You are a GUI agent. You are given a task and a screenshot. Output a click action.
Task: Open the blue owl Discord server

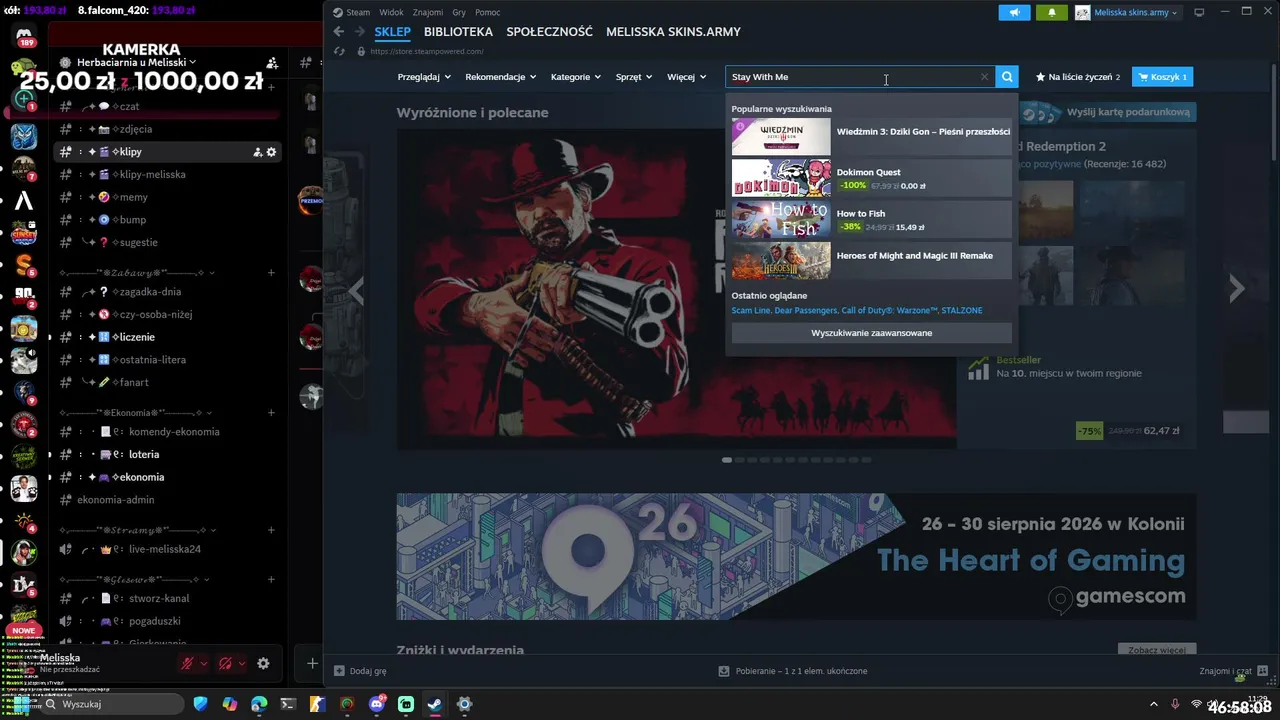click(x=24, y=135)
